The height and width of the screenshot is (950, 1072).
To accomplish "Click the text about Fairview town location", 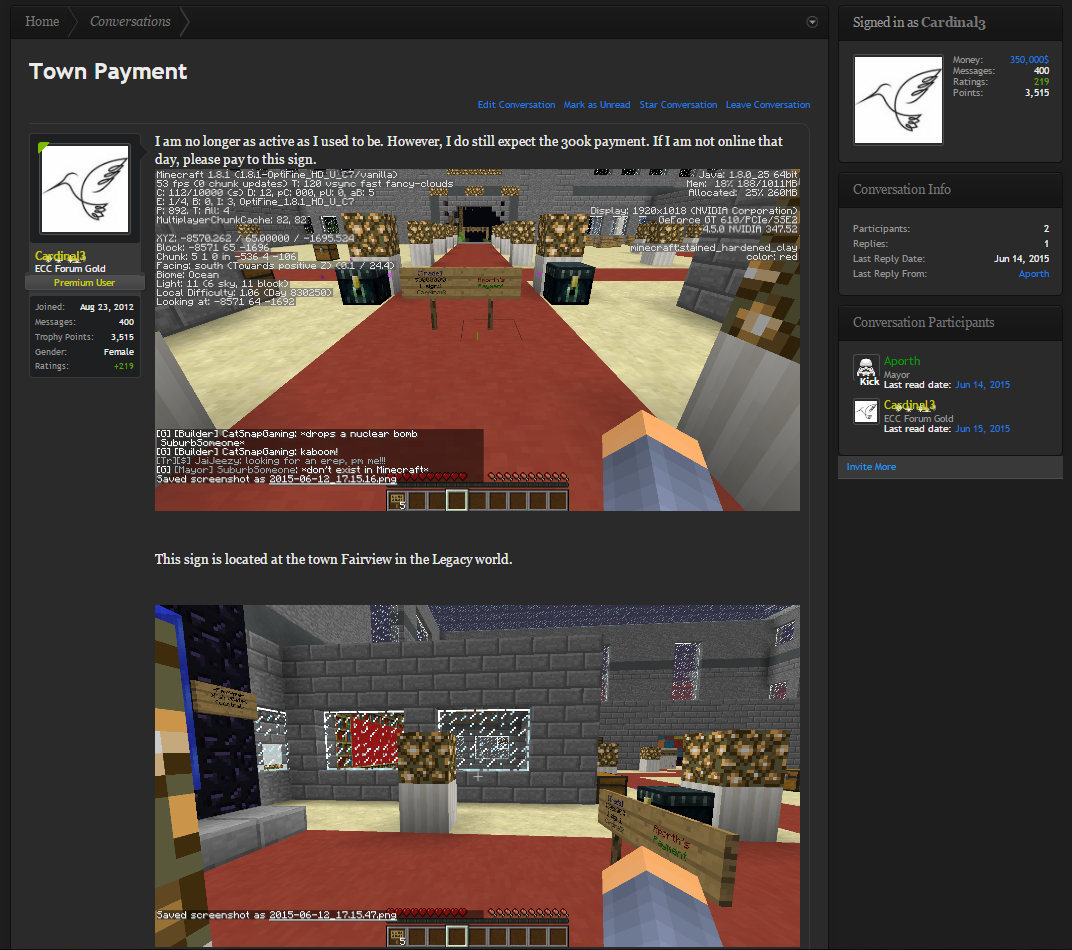I will [x=333, y=559].
